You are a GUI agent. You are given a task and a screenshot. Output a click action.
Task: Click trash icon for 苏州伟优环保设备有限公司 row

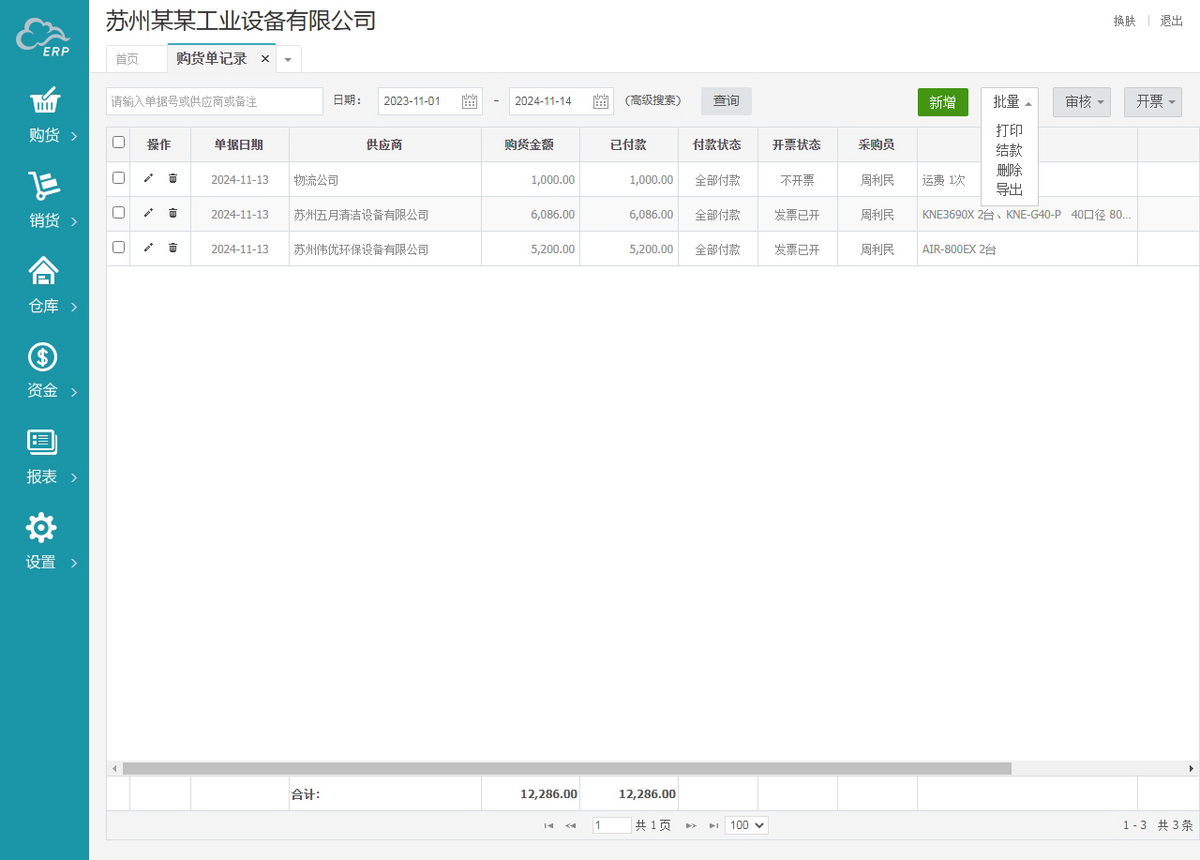click(173, 248)
